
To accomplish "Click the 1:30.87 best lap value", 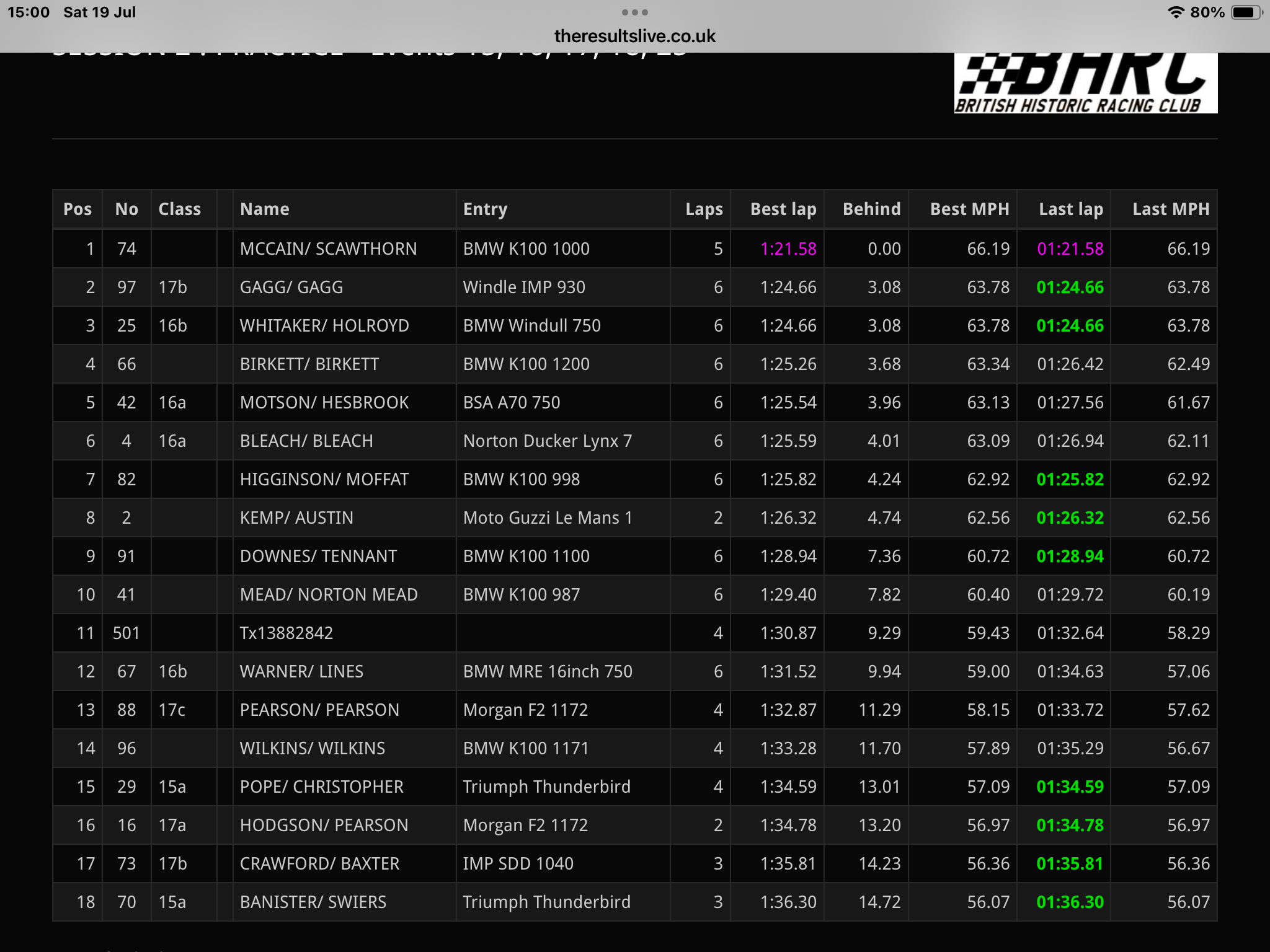I will click(x=788, y=633).
